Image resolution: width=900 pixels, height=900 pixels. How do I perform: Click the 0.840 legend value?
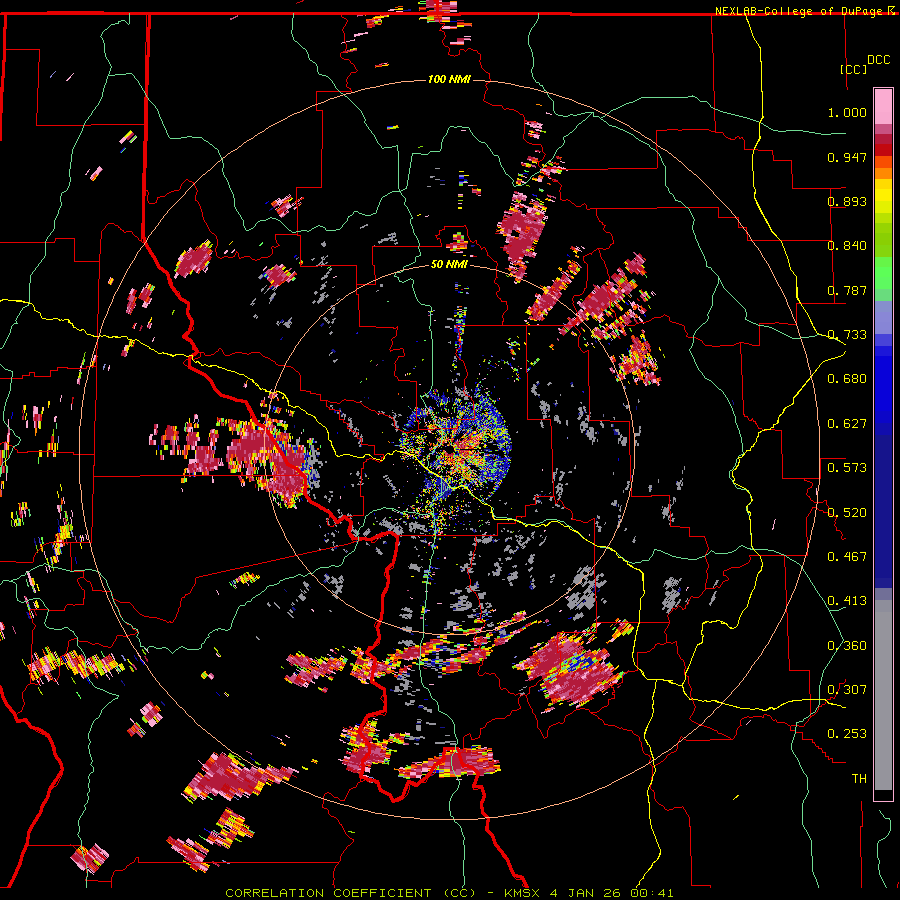point(847,246)
